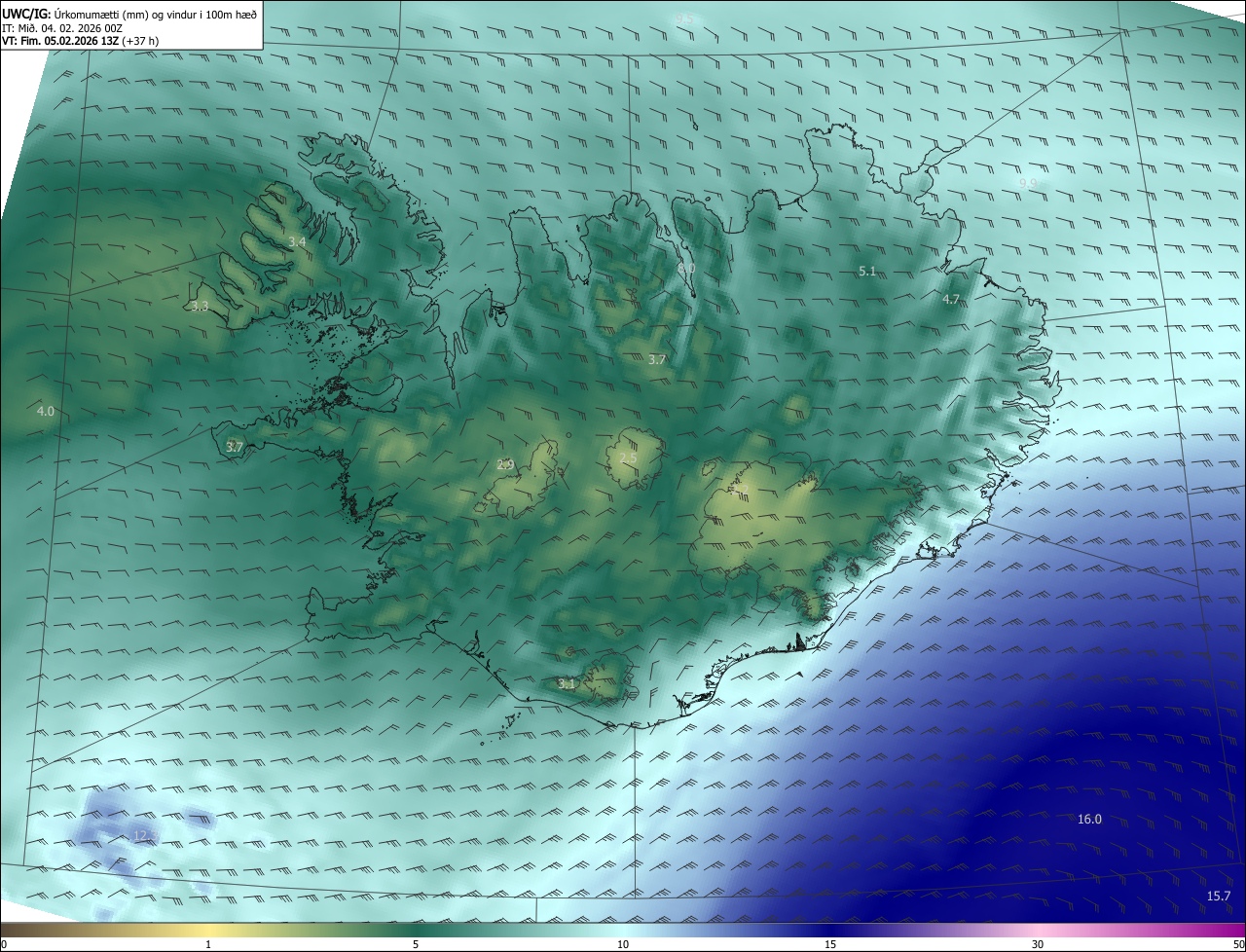Click the color scale tick label 0
Viewport: 1246px width, 952px height.
(4, 944)
